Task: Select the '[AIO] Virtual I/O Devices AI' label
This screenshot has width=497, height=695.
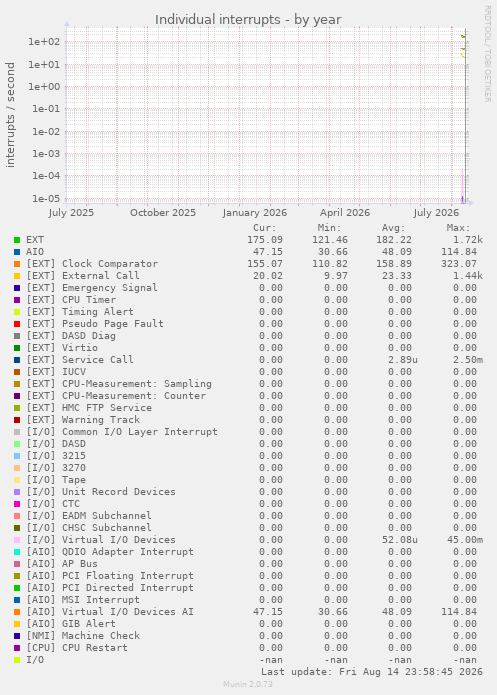Action: [110, 611]
